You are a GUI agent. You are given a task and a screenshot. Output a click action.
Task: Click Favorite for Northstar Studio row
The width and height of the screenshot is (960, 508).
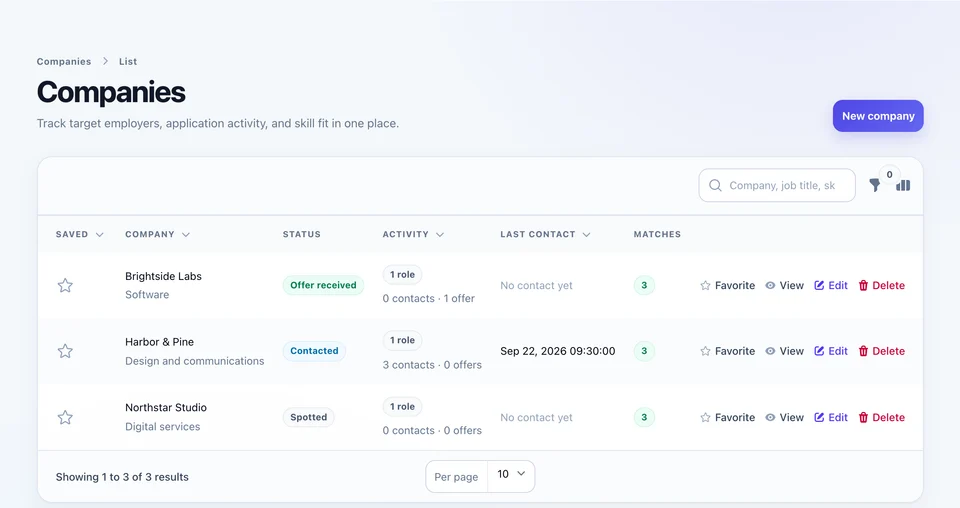click(x=727, y=417)
